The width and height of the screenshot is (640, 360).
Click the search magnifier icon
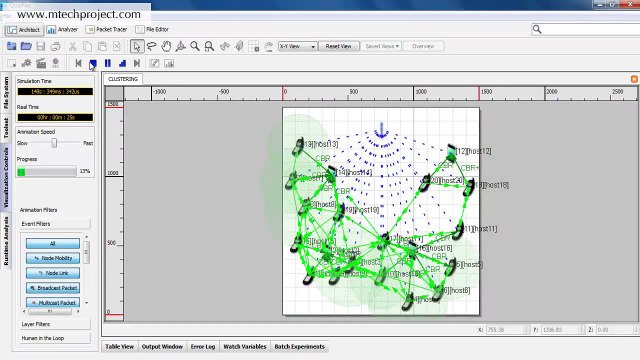tap(537, 29)
